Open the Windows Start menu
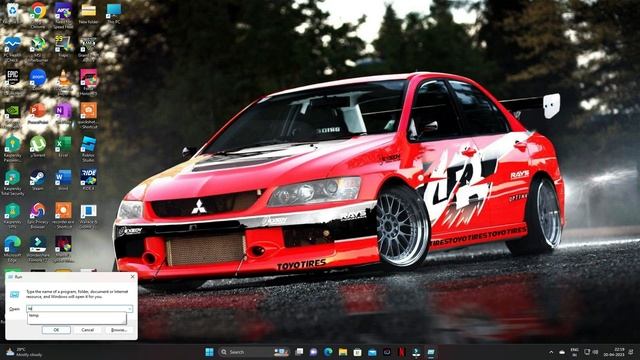This screenshot has width=640, height=360. [209, 352]
